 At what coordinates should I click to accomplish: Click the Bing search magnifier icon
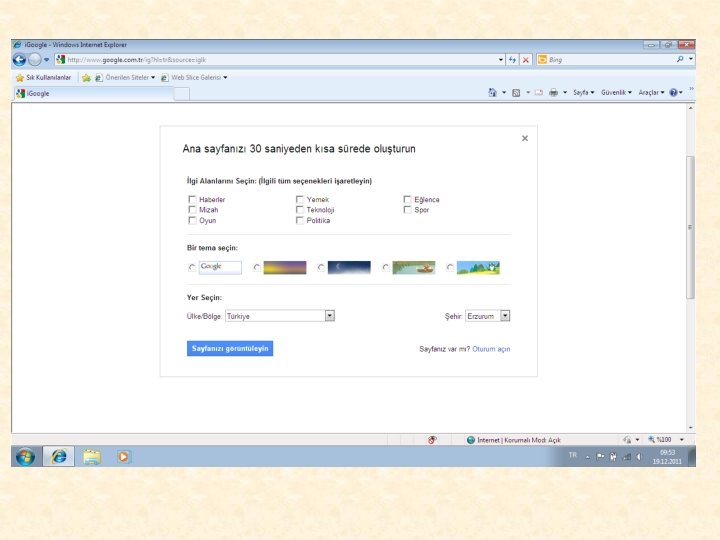[x=680, y=59]
